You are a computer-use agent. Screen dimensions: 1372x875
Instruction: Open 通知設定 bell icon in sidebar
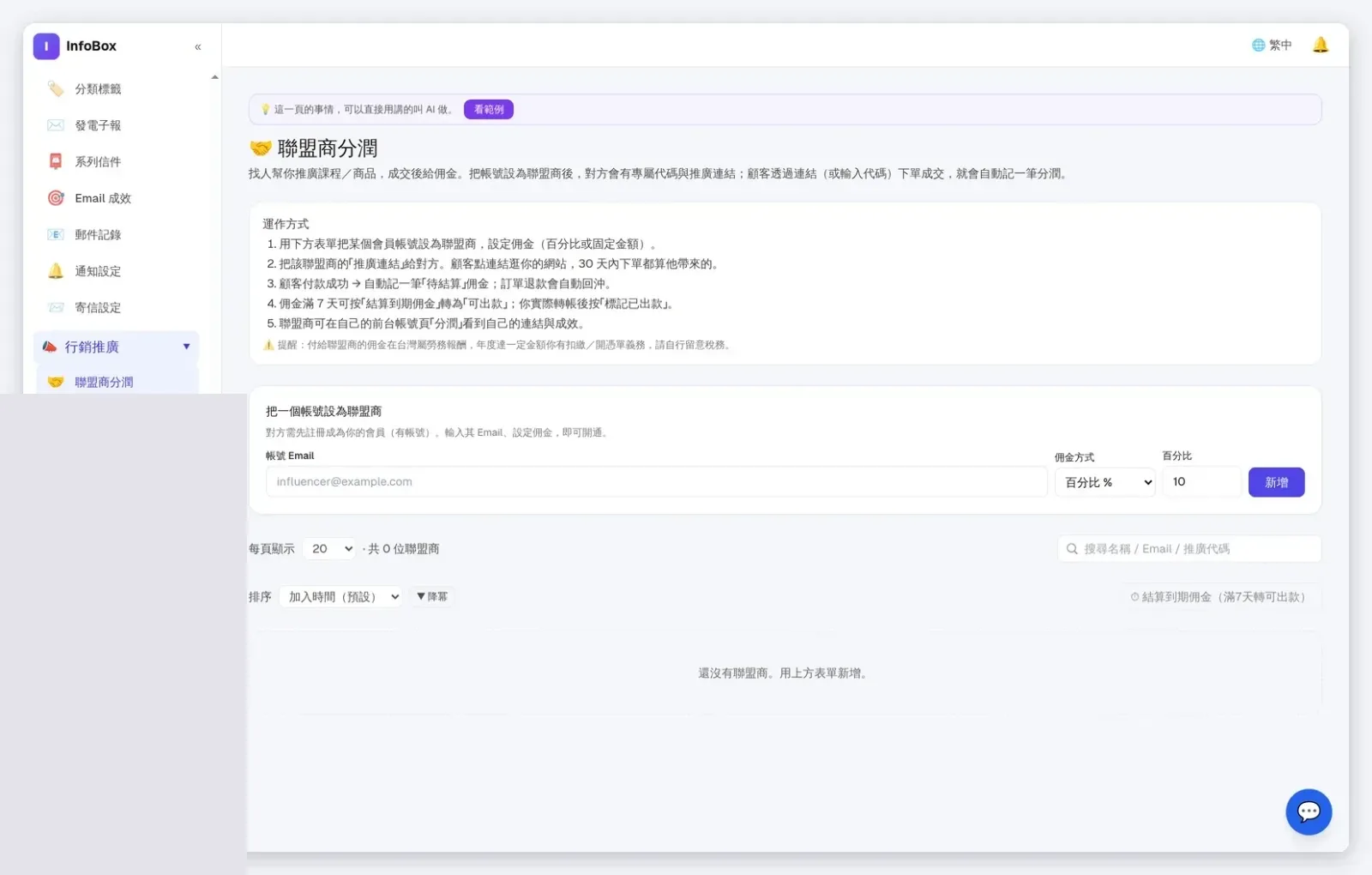(x=56, y=271)
